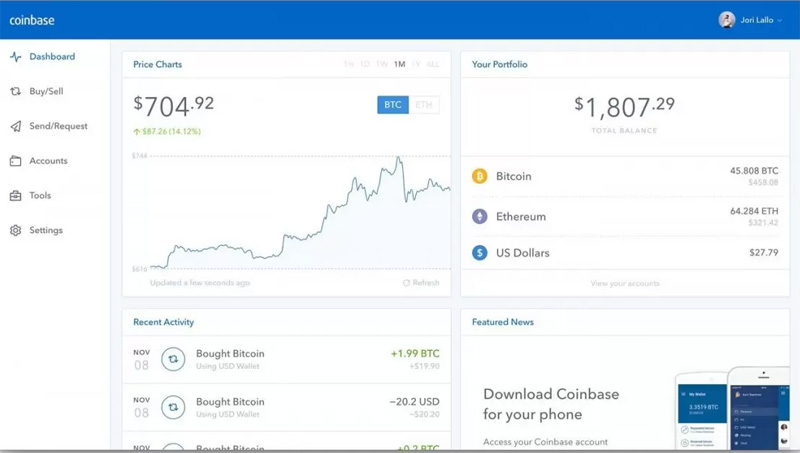This screenshot has width=800, height=453.
Task: Select the 1W chart range
Action: click(x=382, y=64)
